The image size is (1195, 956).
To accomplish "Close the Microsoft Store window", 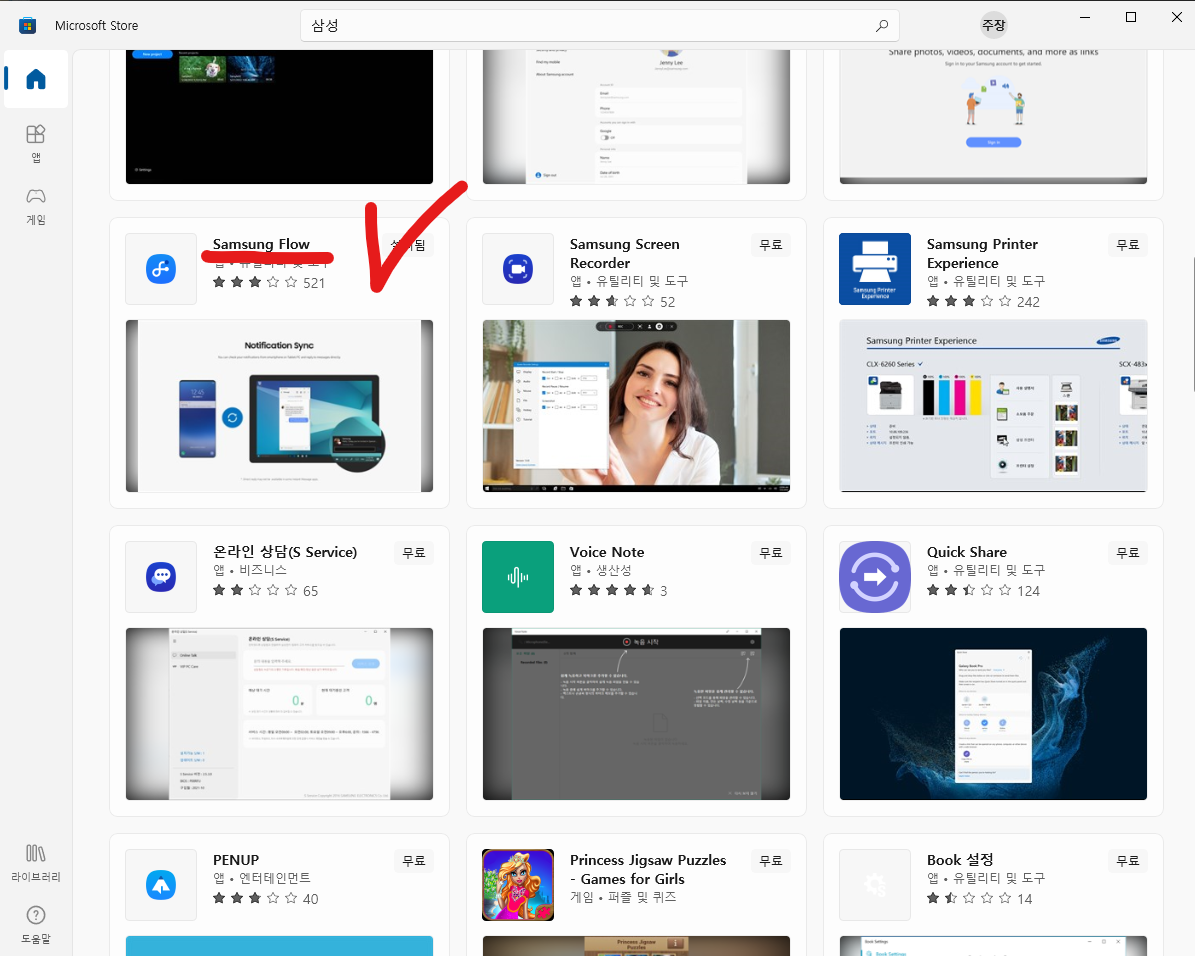I will tap(1177, 17).
